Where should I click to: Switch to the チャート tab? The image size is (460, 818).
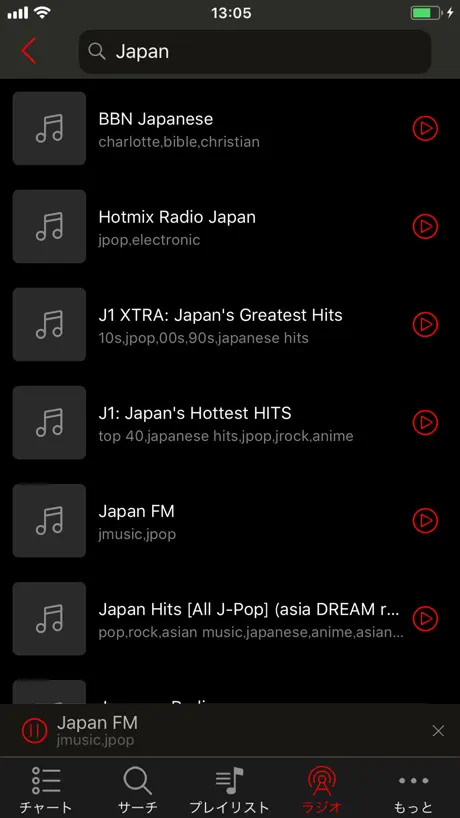point(46,789)
